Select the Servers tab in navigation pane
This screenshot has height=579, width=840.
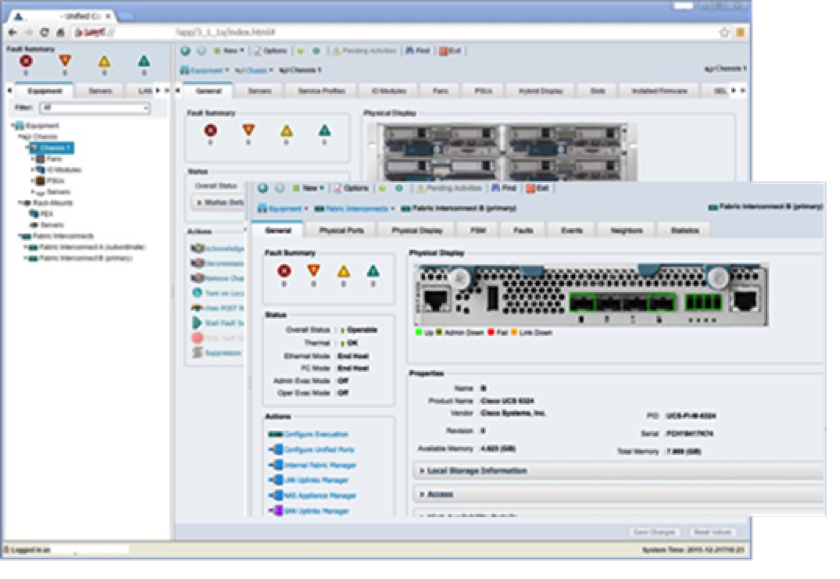99,90
